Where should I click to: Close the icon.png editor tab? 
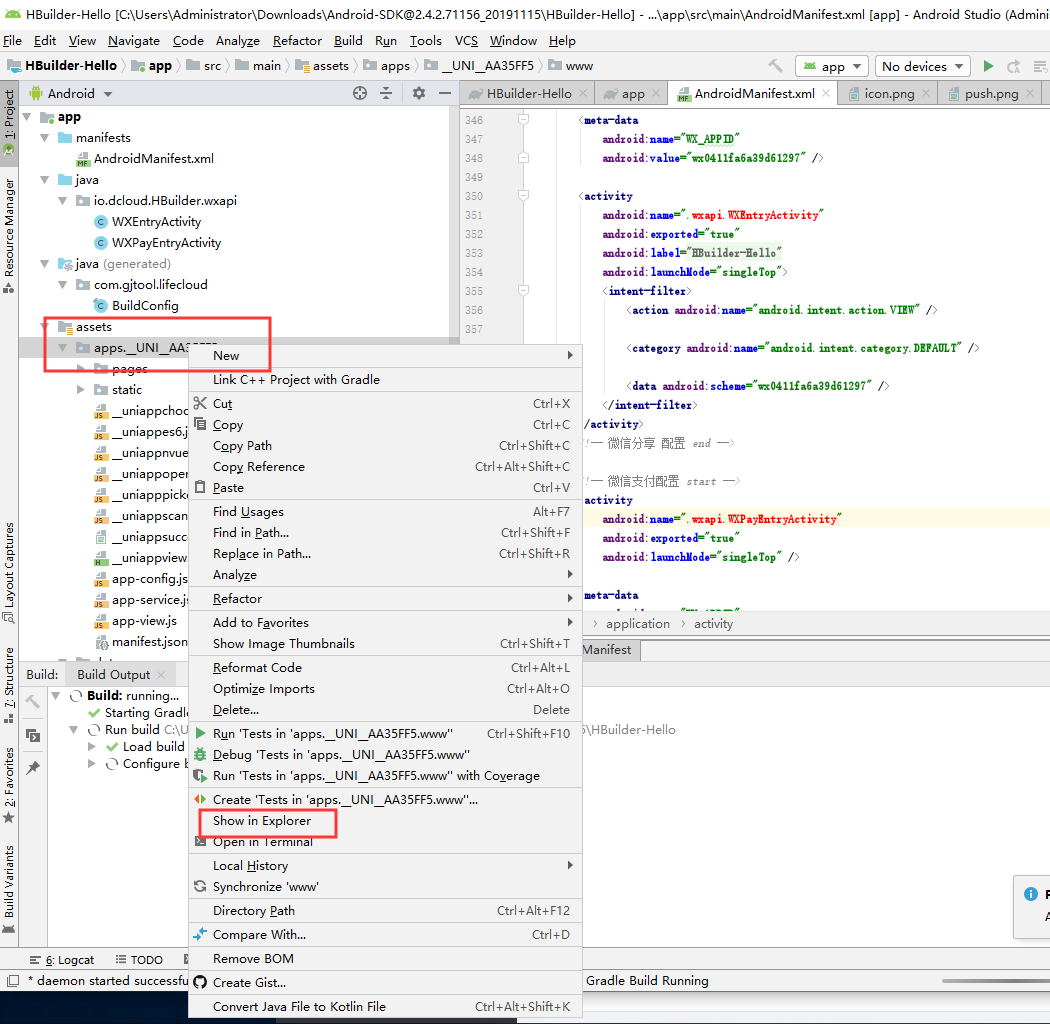[x=926, y=93]
